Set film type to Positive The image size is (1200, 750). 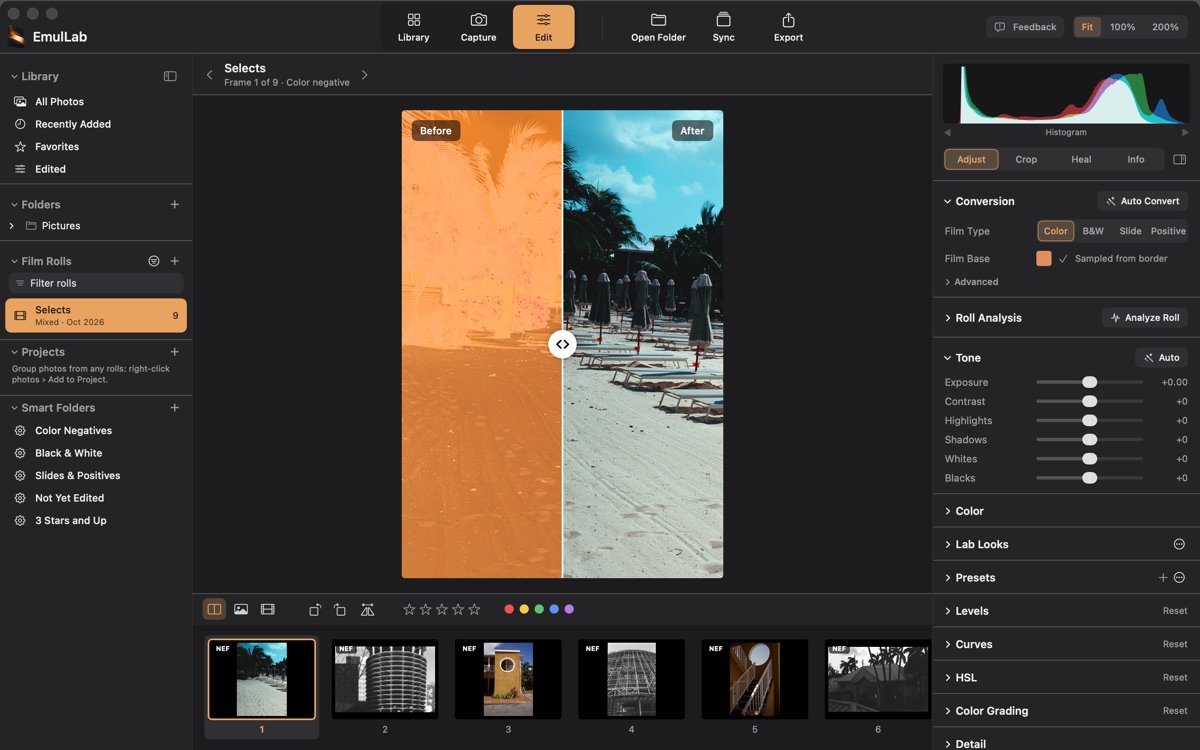pos(1168,231)
